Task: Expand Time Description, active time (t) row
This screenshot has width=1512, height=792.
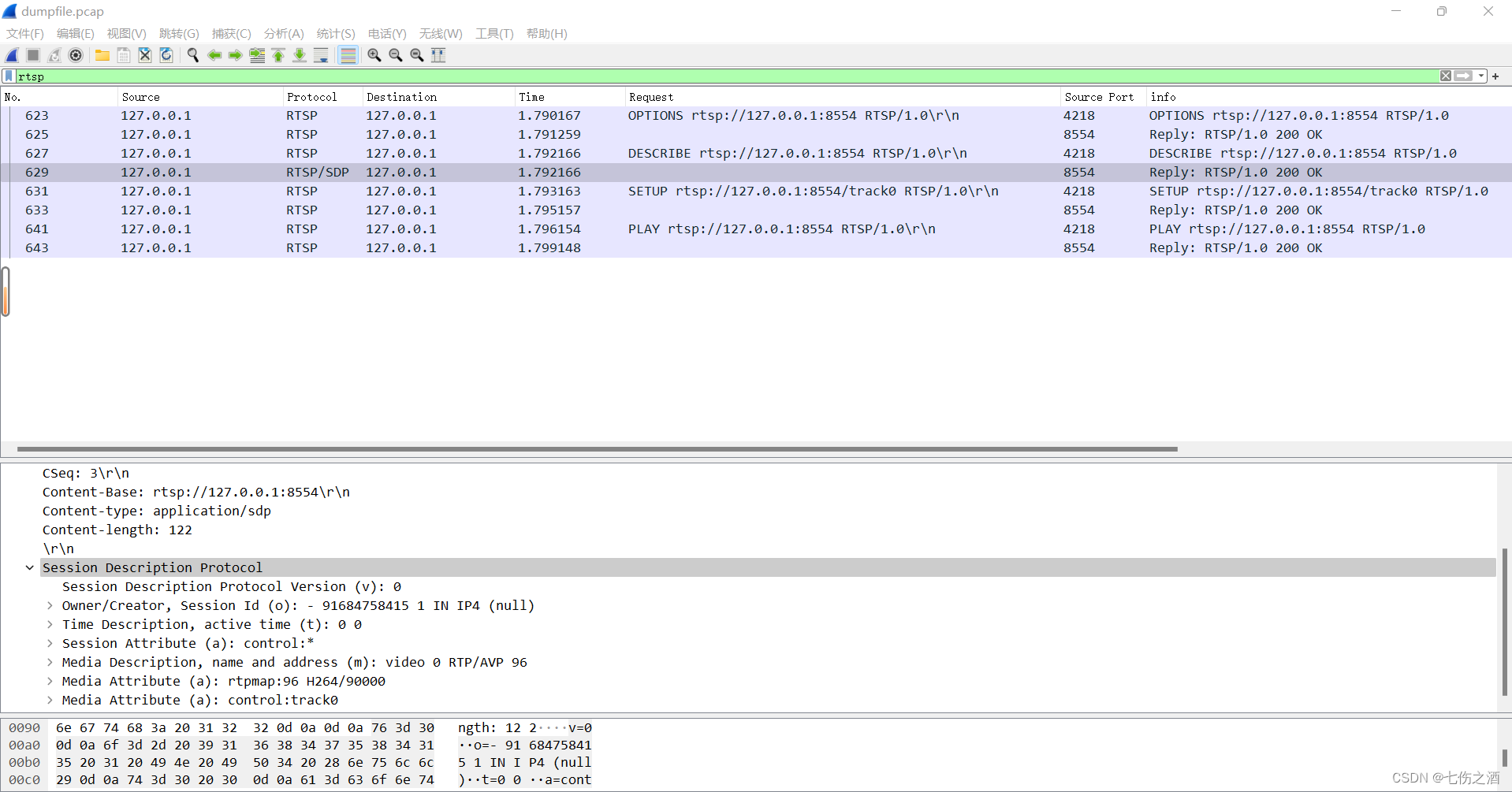Action: pyautogui.click(x=50, y=624)
